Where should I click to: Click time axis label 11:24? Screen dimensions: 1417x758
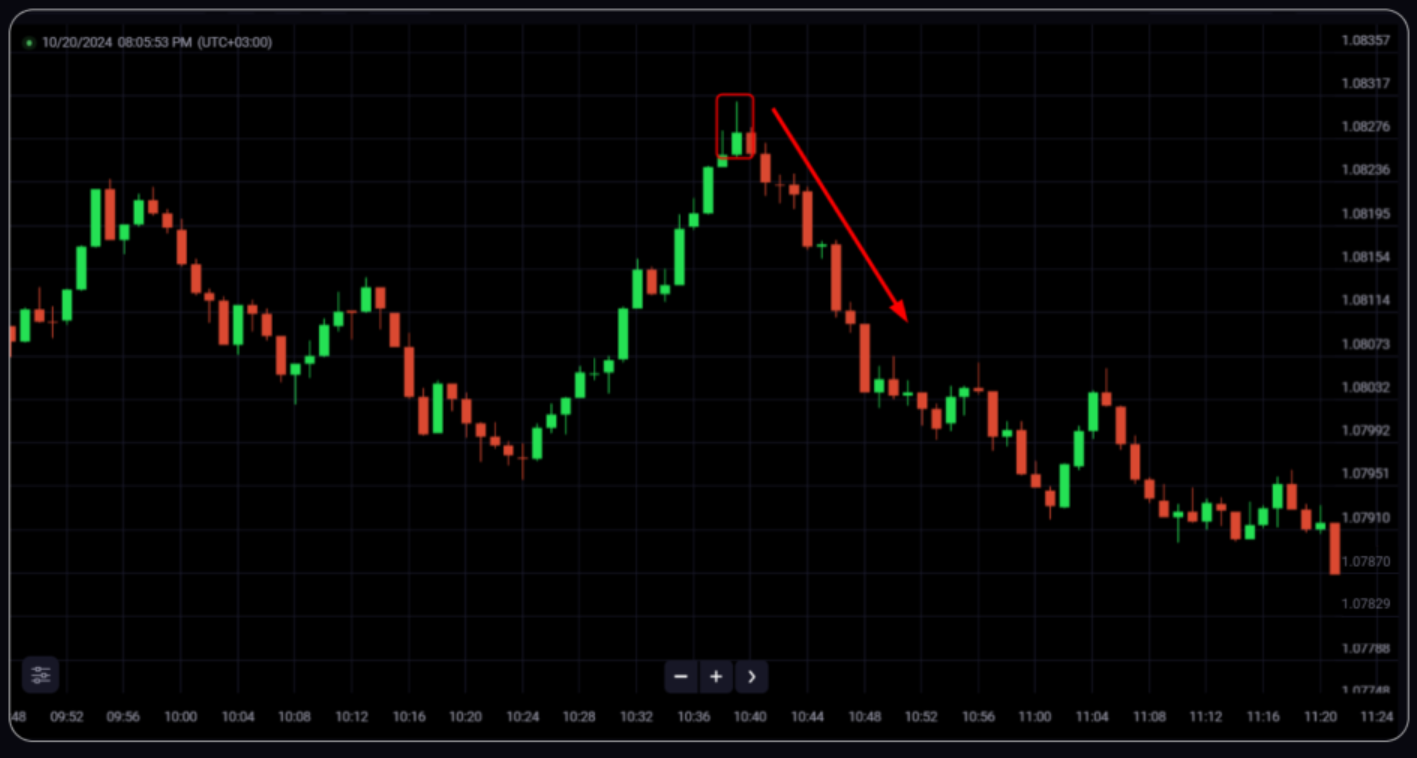pyautogui.click(x=1377, y=717)
